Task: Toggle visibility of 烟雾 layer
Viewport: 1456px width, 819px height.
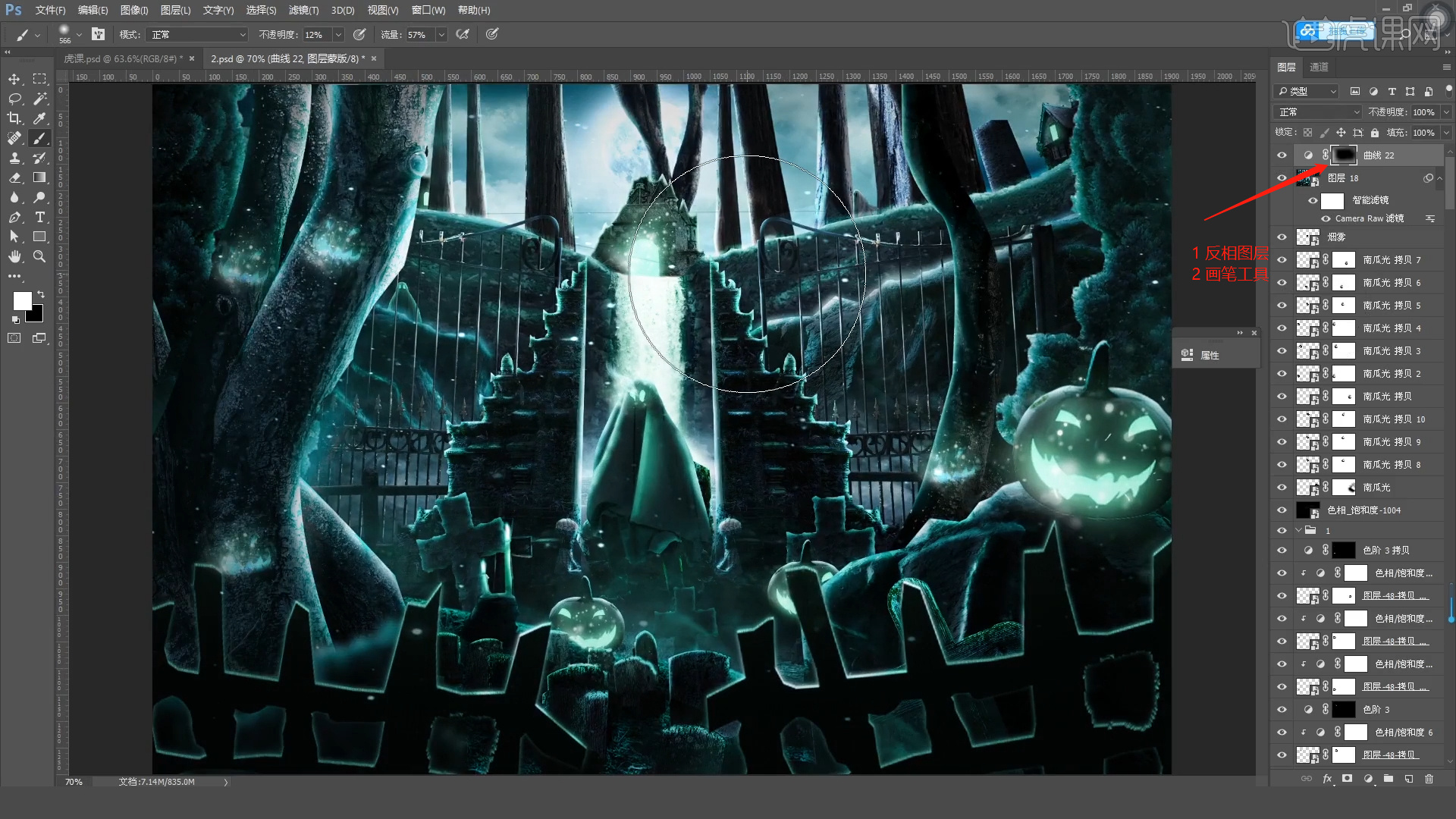Action: (x=1282, y=237)
